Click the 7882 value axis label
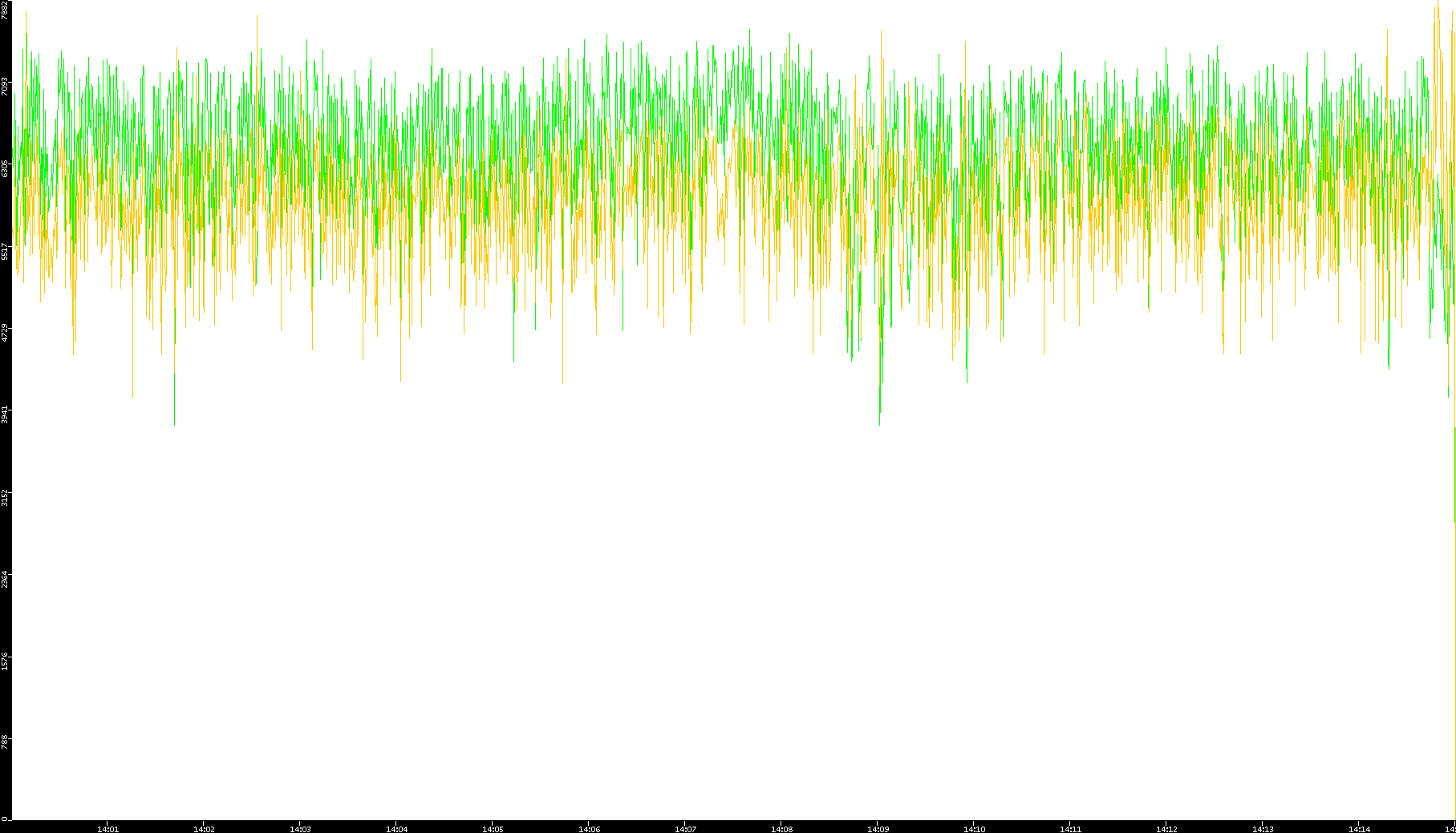Screen dimensions: 1456x833 [5, 10]
